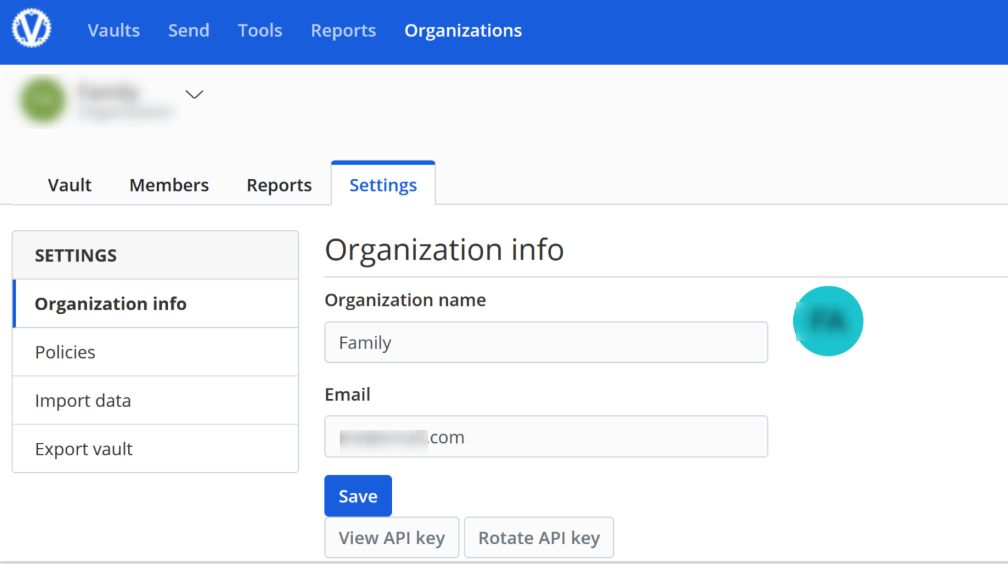Viewport: 1008px width, 564px height.
Task: Select the Settings tab
Action: point(383,185)
